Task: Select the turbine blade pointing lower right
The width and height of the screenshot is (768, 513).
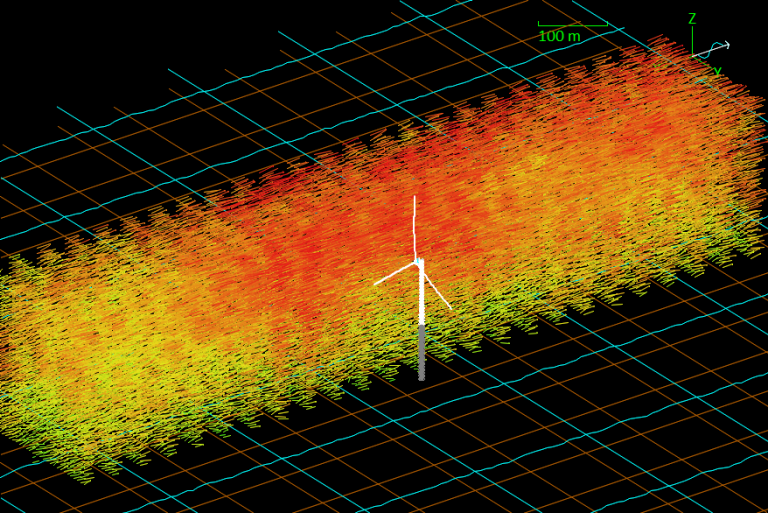Action: coord(436,289)
